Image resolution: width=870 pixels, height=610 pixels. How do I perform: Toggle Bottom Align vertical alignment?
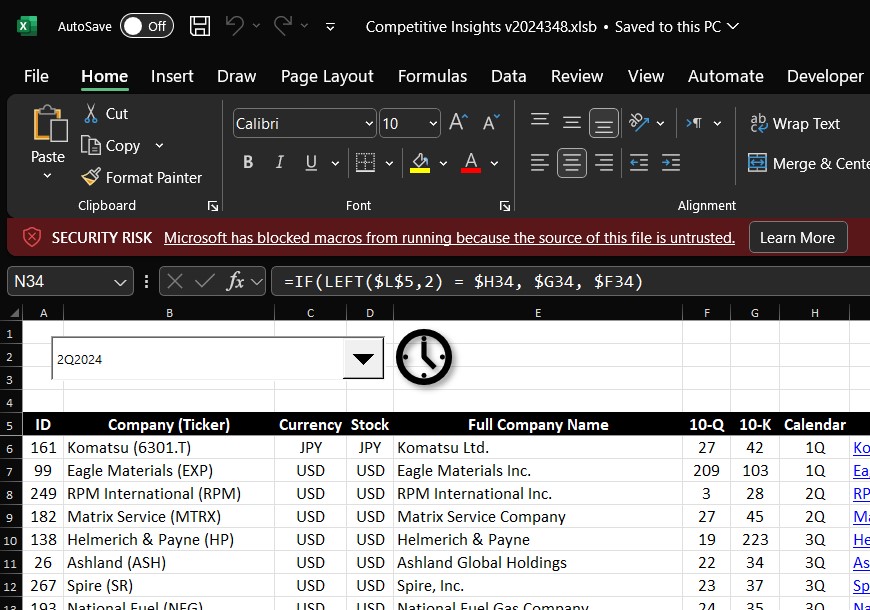coord(604,123)
